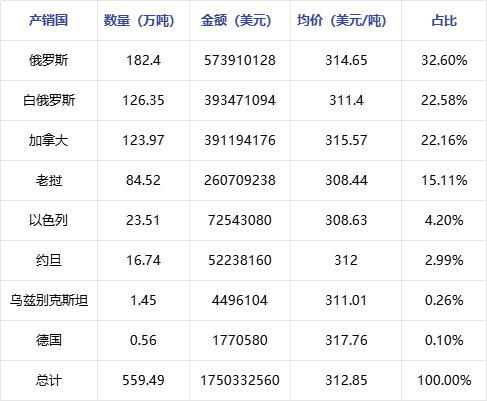Select the 乌兹别克斯坦 row label
The image size is (487, 401).
tap(49, 300)
